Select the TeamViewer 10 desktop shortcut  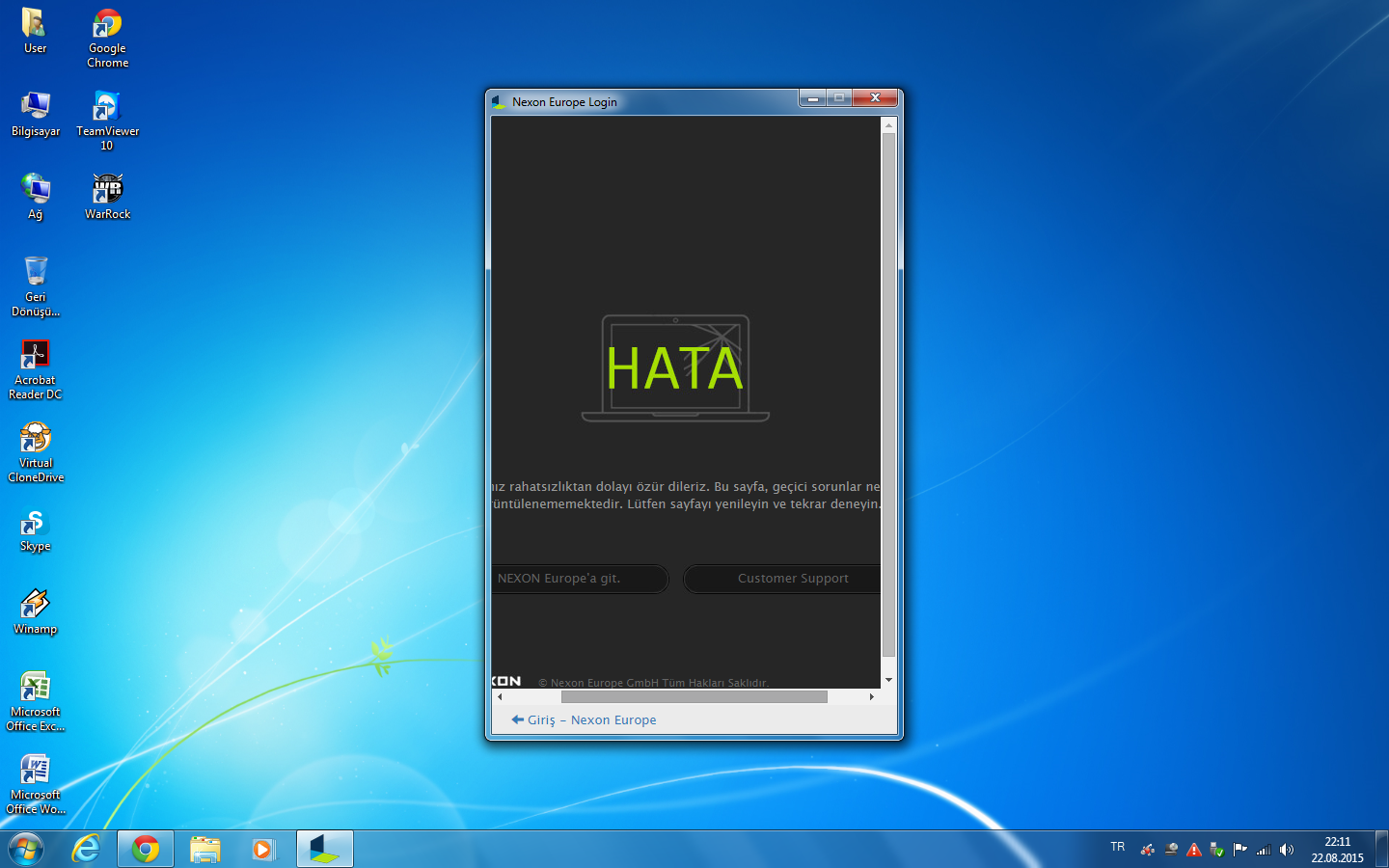click(x=107, y=122)
